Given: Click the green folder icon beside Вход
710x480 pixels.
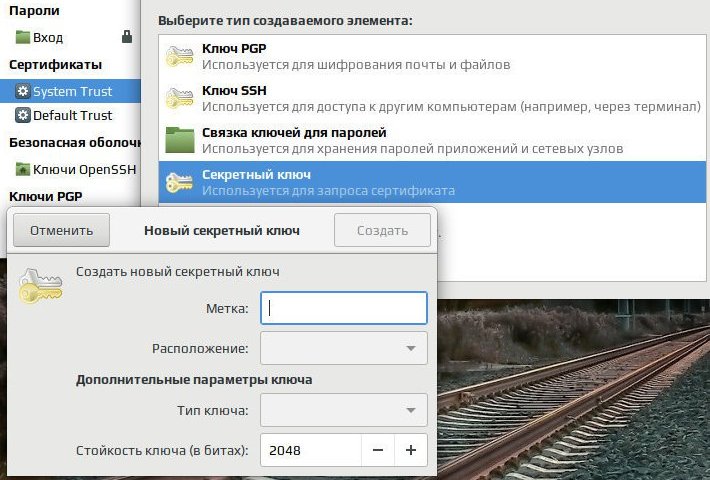Looking at the screenshot, I should [22, 37].
